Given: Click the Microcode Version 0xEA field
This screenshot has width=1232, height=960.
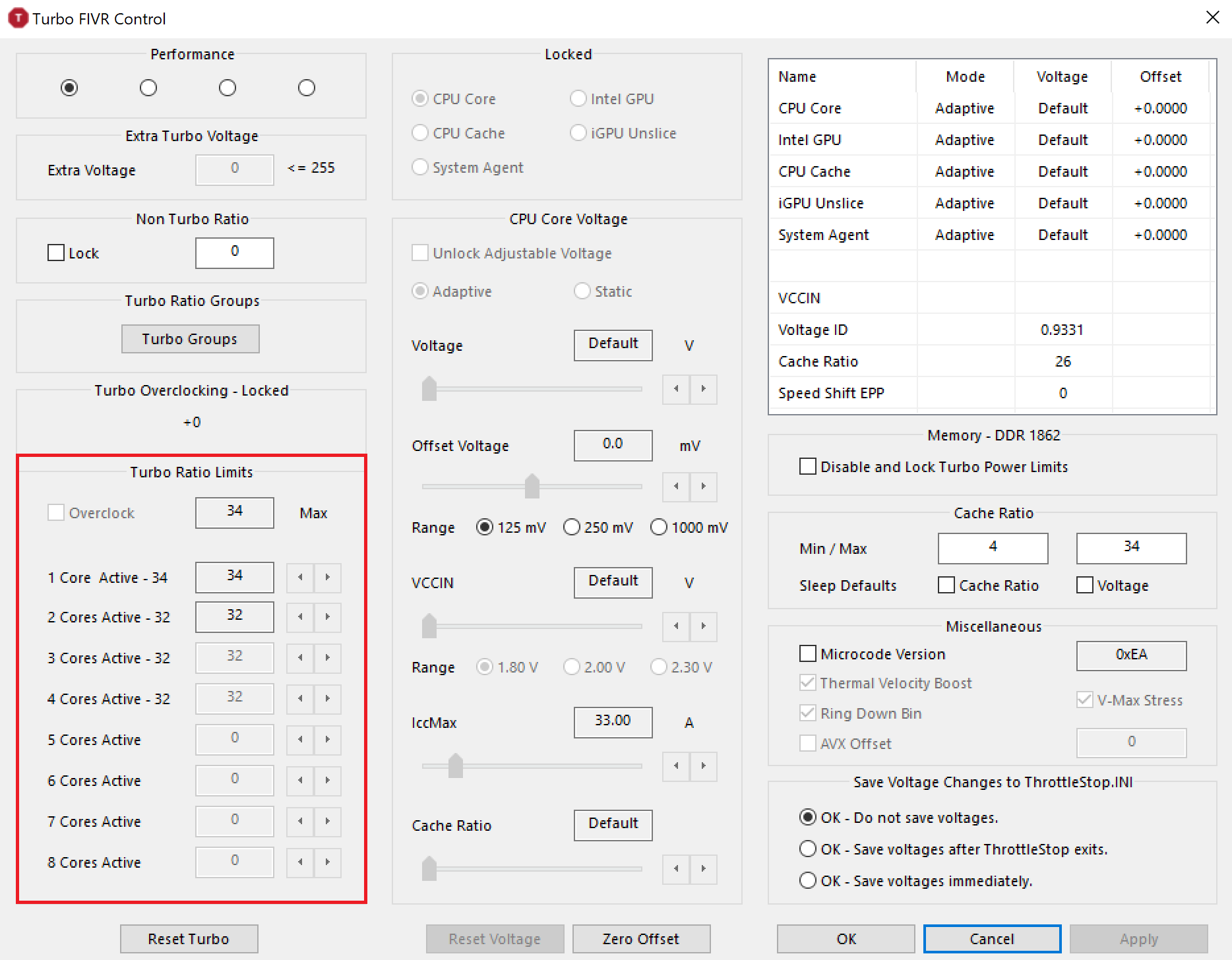Looking at the screenshot, I should click(x=1132, y=656).
